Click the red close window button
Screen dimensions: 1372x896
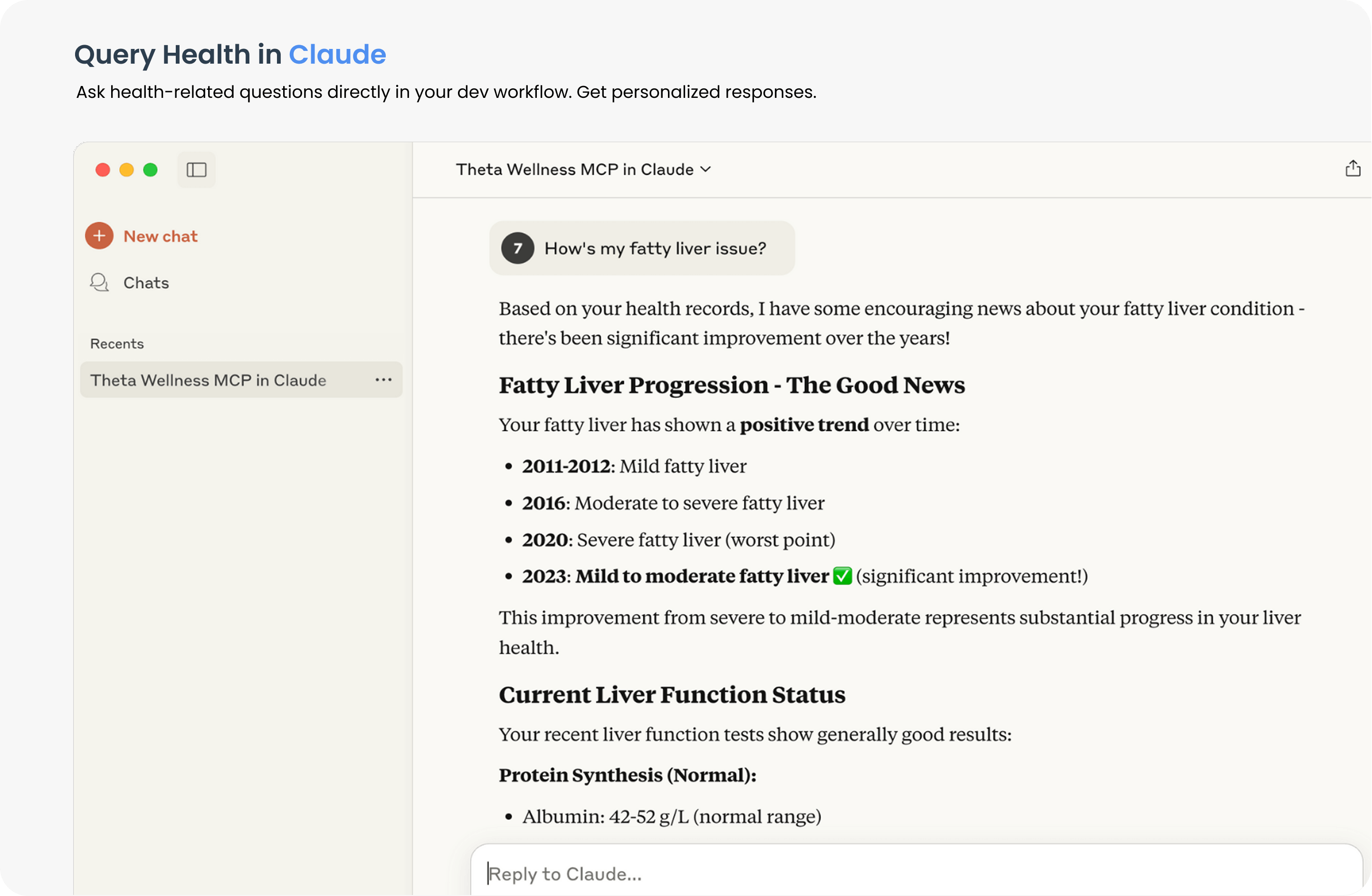pos(103,170)
